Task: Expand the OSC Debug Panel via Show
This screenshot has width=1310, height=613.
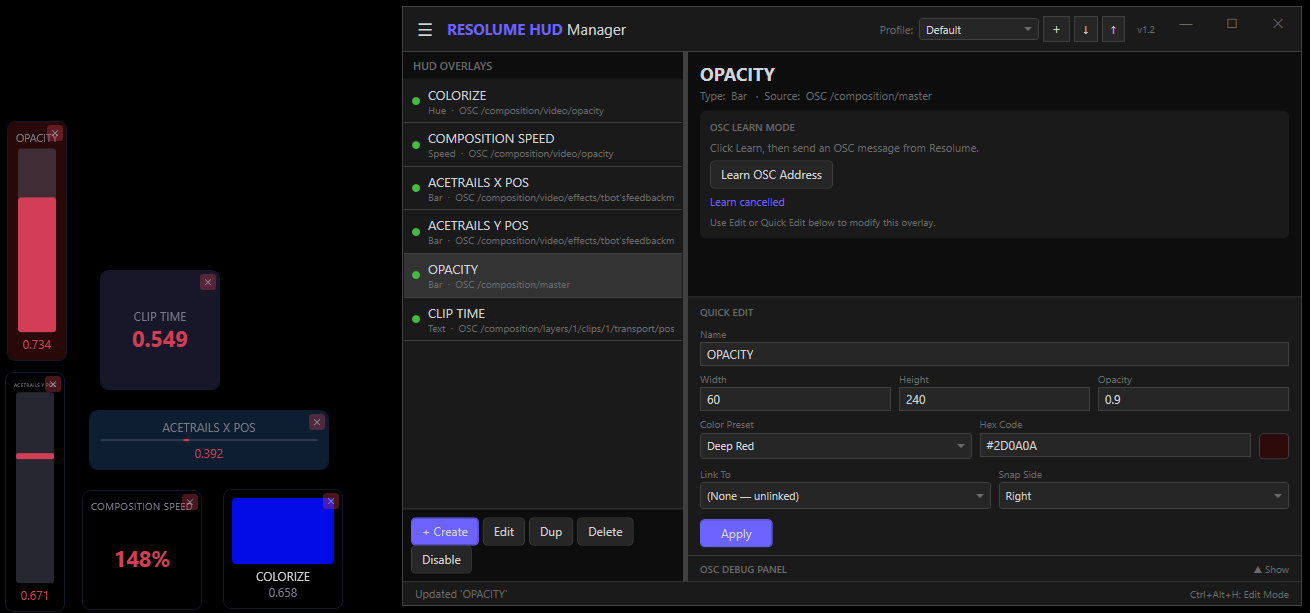Action: tap(1270, 569)
